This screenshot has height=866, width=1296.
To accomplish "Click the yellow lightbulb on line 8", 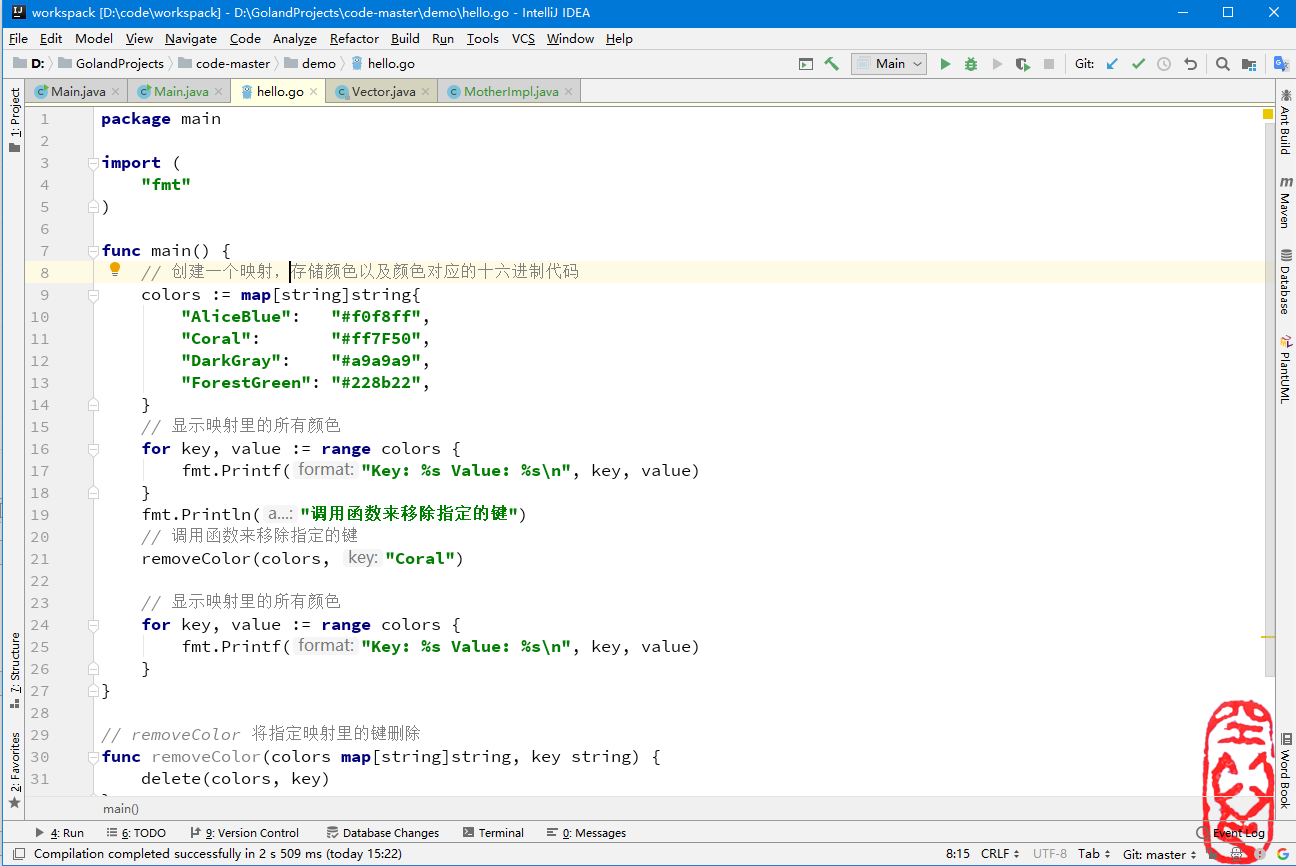I will tap(115, 270).
